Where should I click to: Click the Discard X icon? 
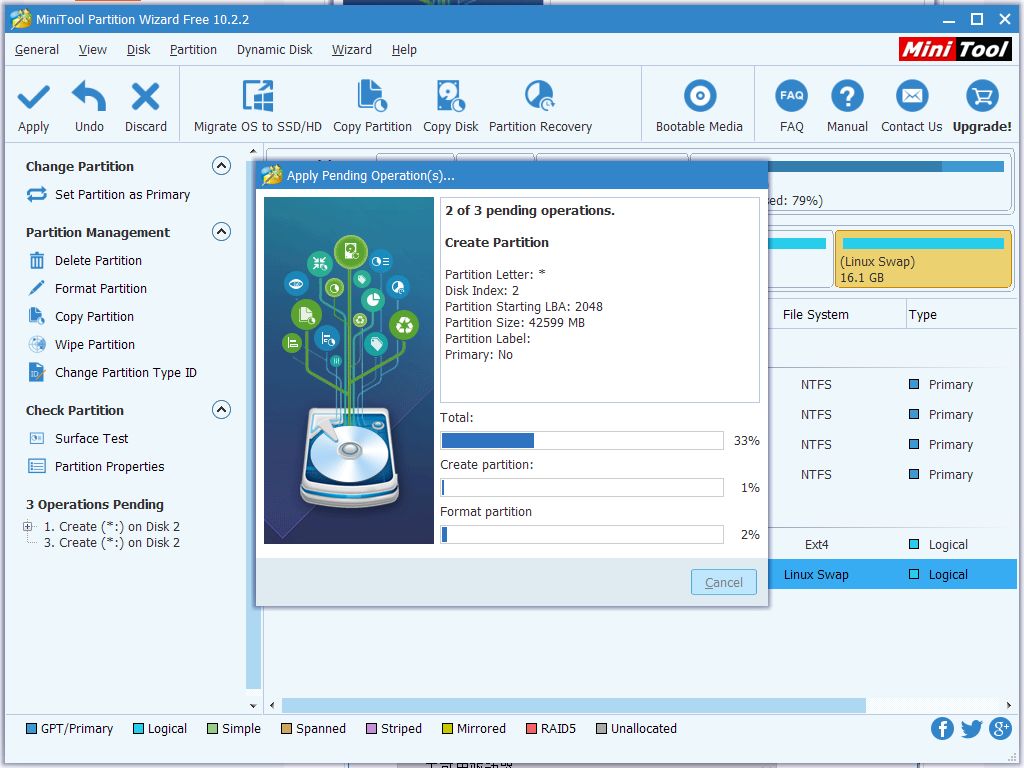click(x=145, y=97)
